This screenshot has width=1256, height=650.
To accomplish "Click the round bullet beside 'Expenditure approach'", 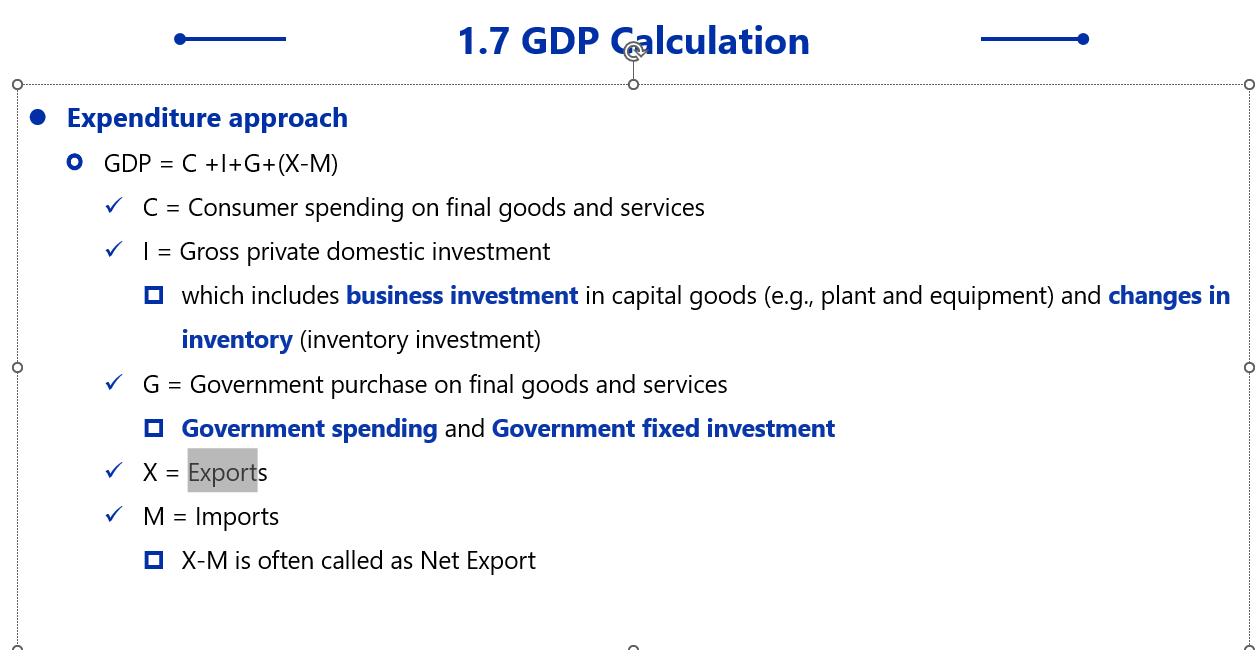I will click(38, 118).
